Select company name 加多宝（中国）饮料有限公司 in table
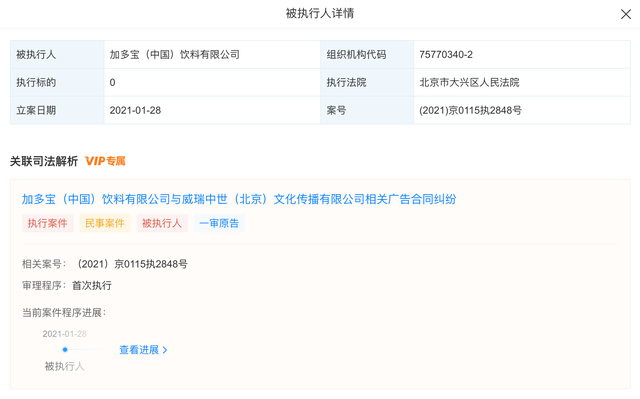The height and width of the screenshot is (399, 640). coord(174,55)
